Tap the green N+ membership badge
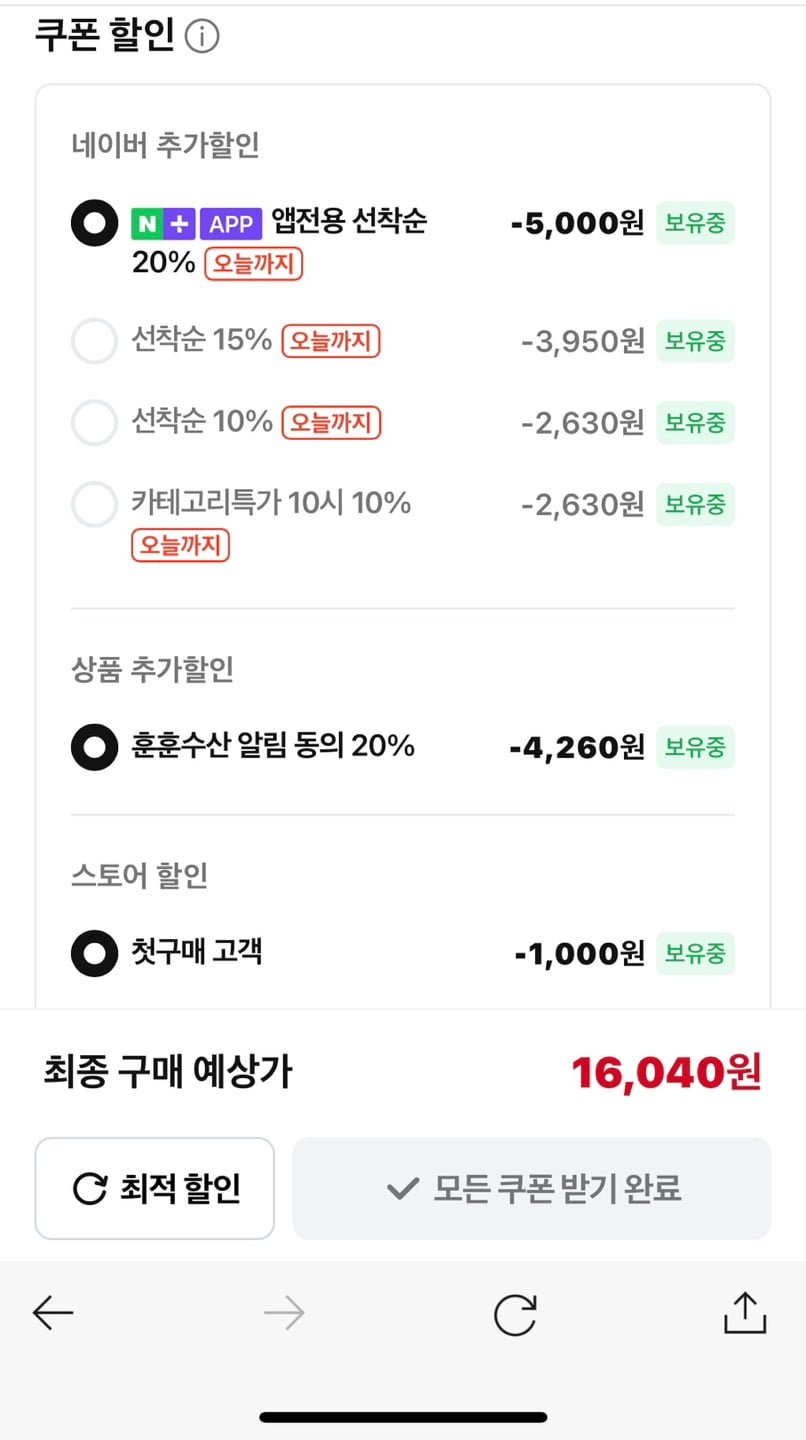 coord(164,224)
